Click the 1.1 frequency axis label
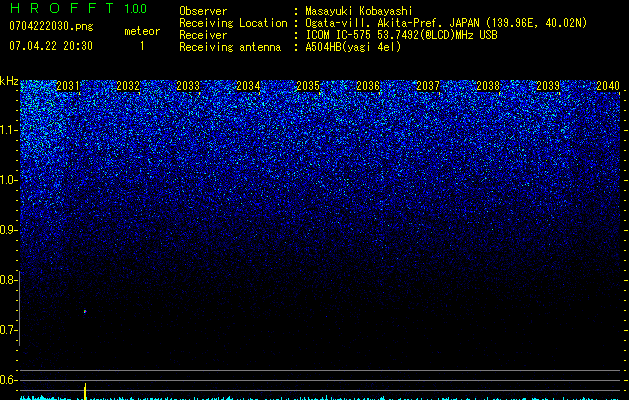 (x=8, y=130)
